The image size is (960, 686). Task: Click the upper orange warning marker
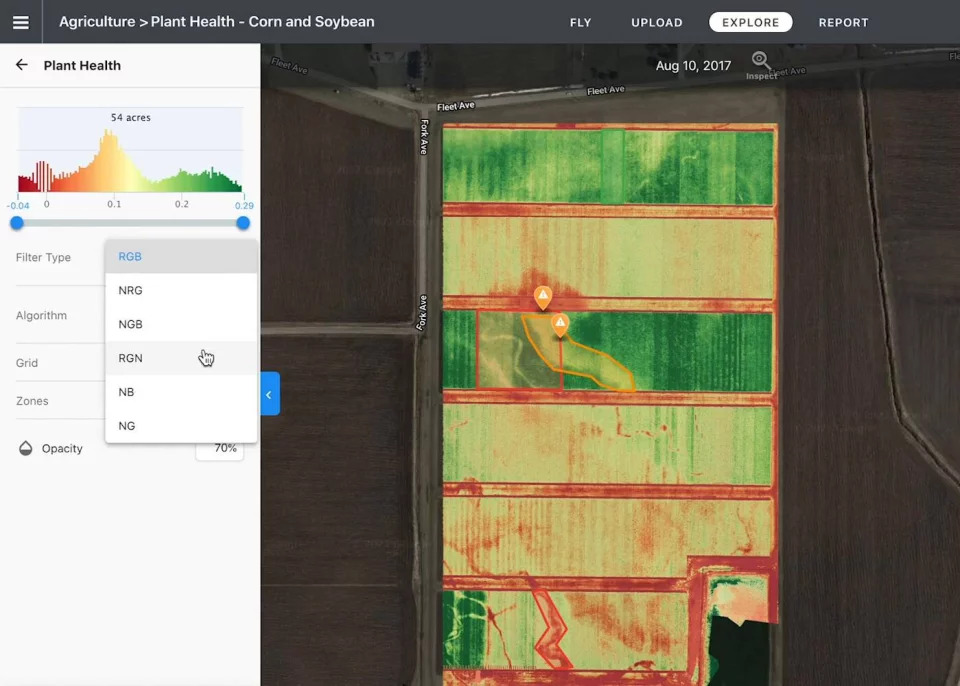[x=542, y=298]
